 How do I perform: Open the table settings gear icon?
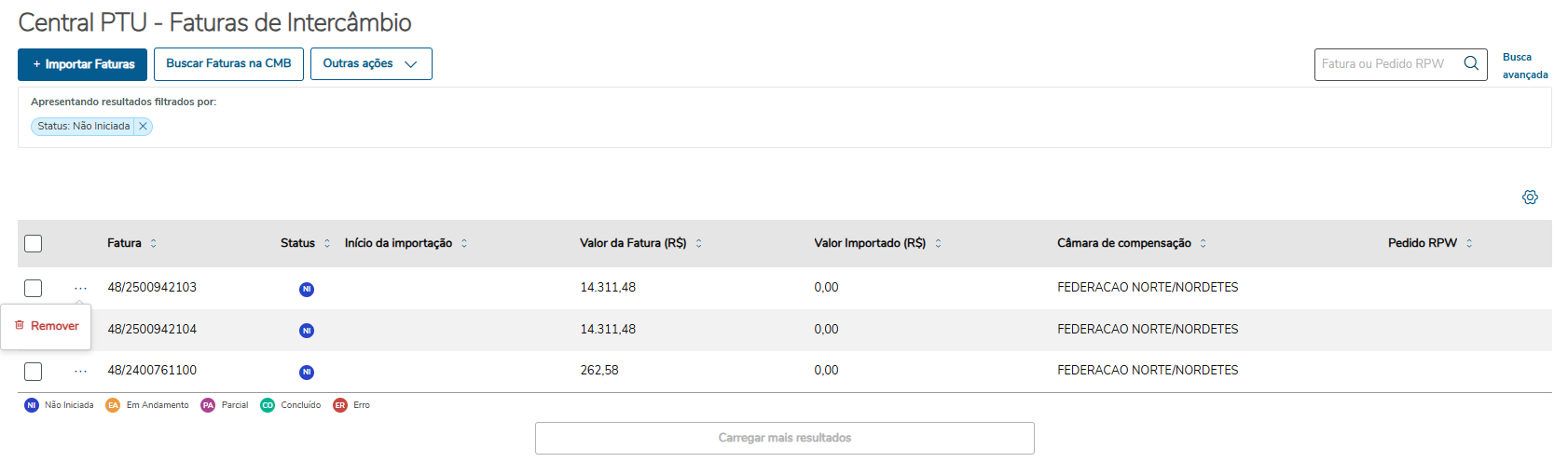[x=1530, y=197]
